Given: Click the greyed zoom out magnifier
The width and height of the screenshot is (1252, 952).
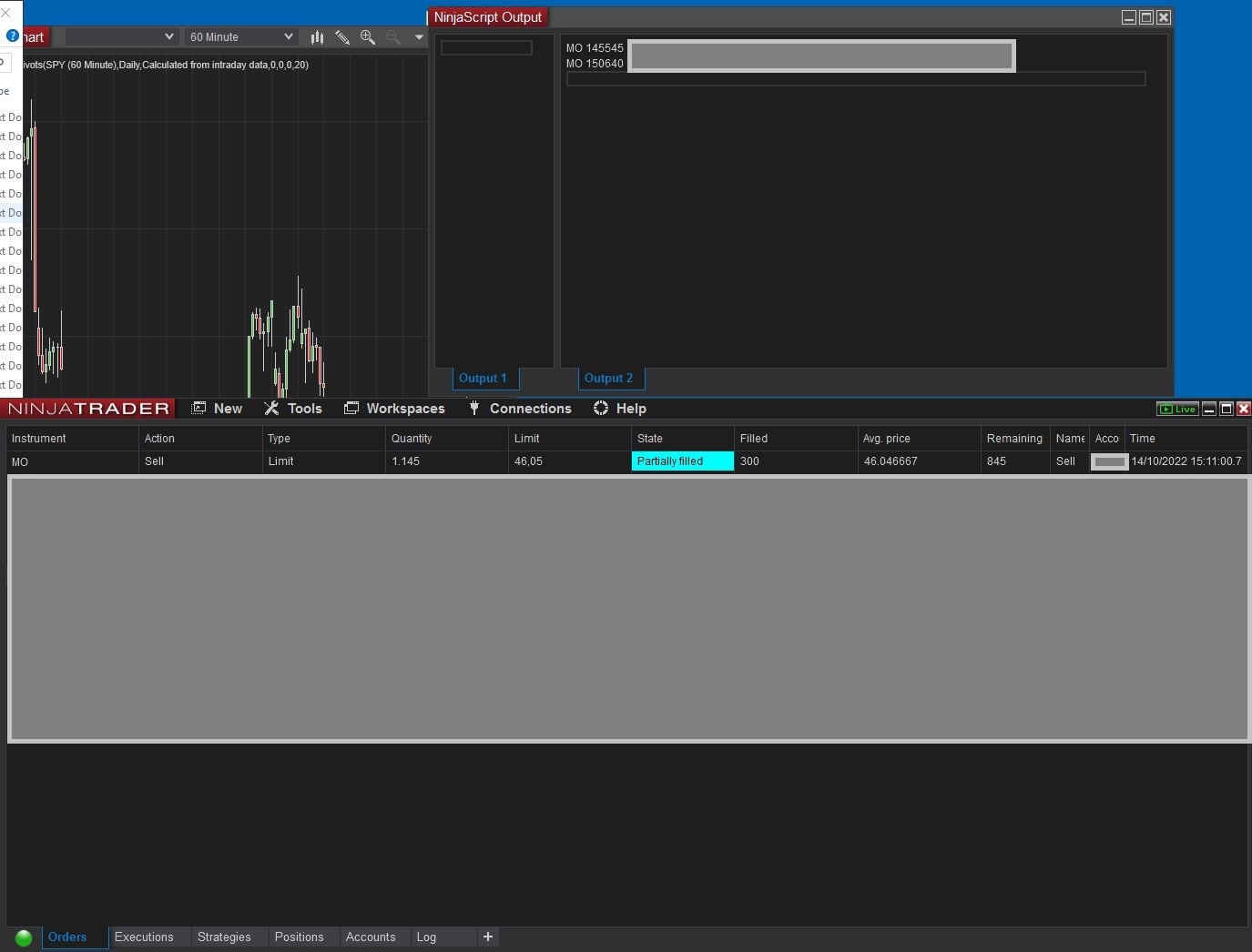Looking at the screenshot, I should pyautogui.click(x=393, y=37).
